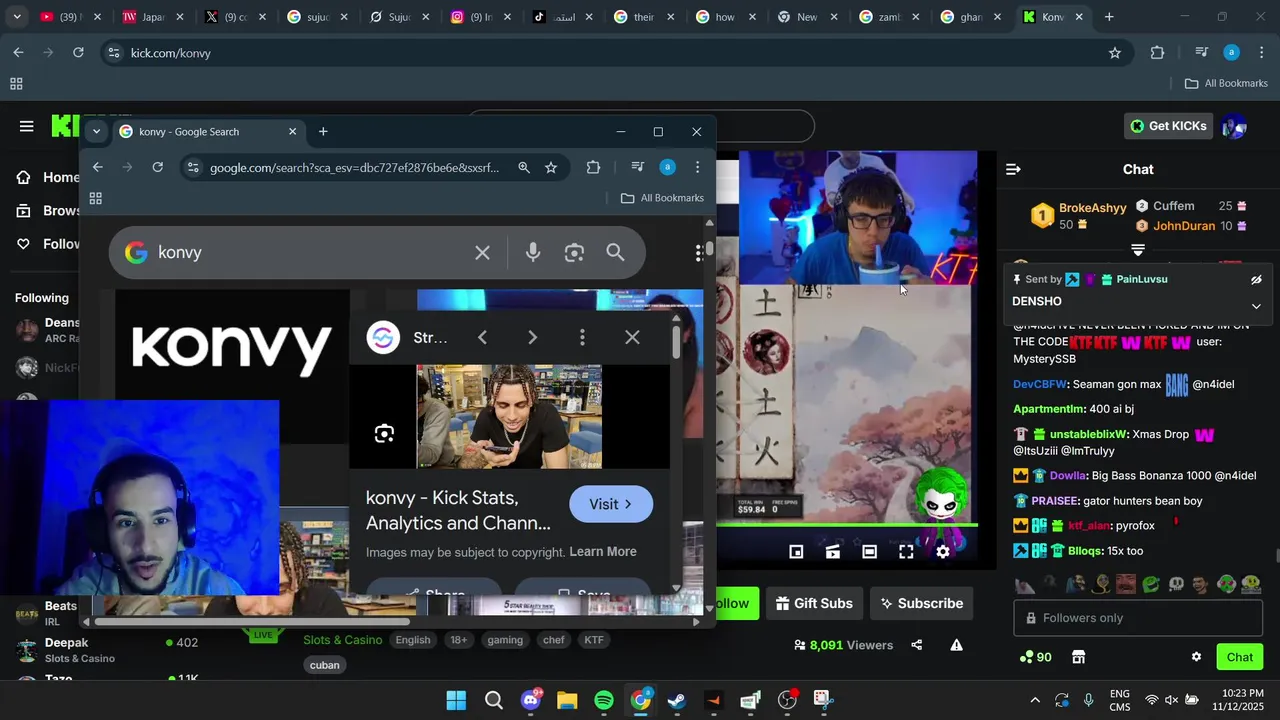
Task: Share the stream via share icon
Action: (x=917, y=645)
